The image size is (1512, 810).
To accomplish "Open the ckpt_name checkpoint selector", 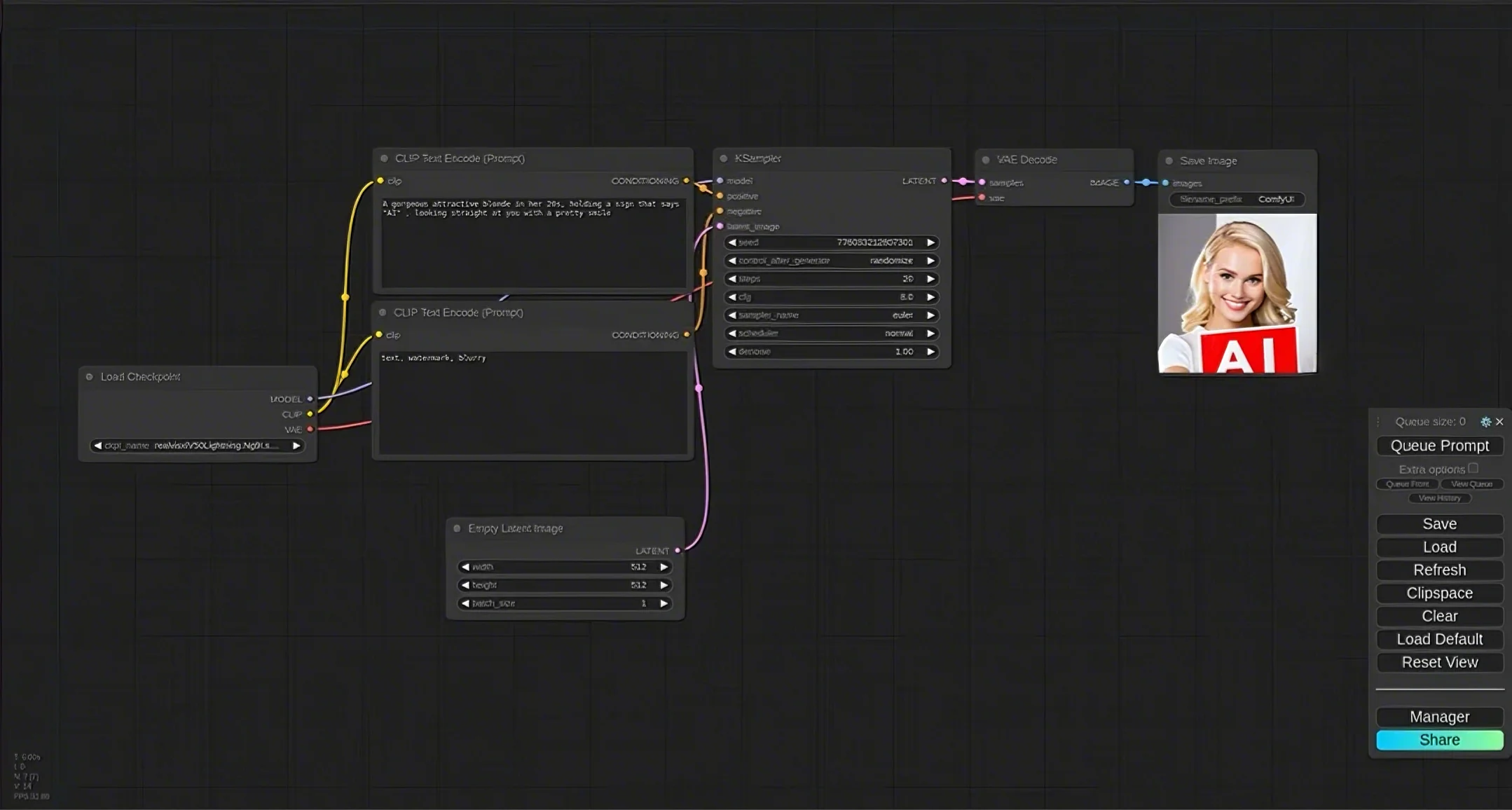I will 197,446.
